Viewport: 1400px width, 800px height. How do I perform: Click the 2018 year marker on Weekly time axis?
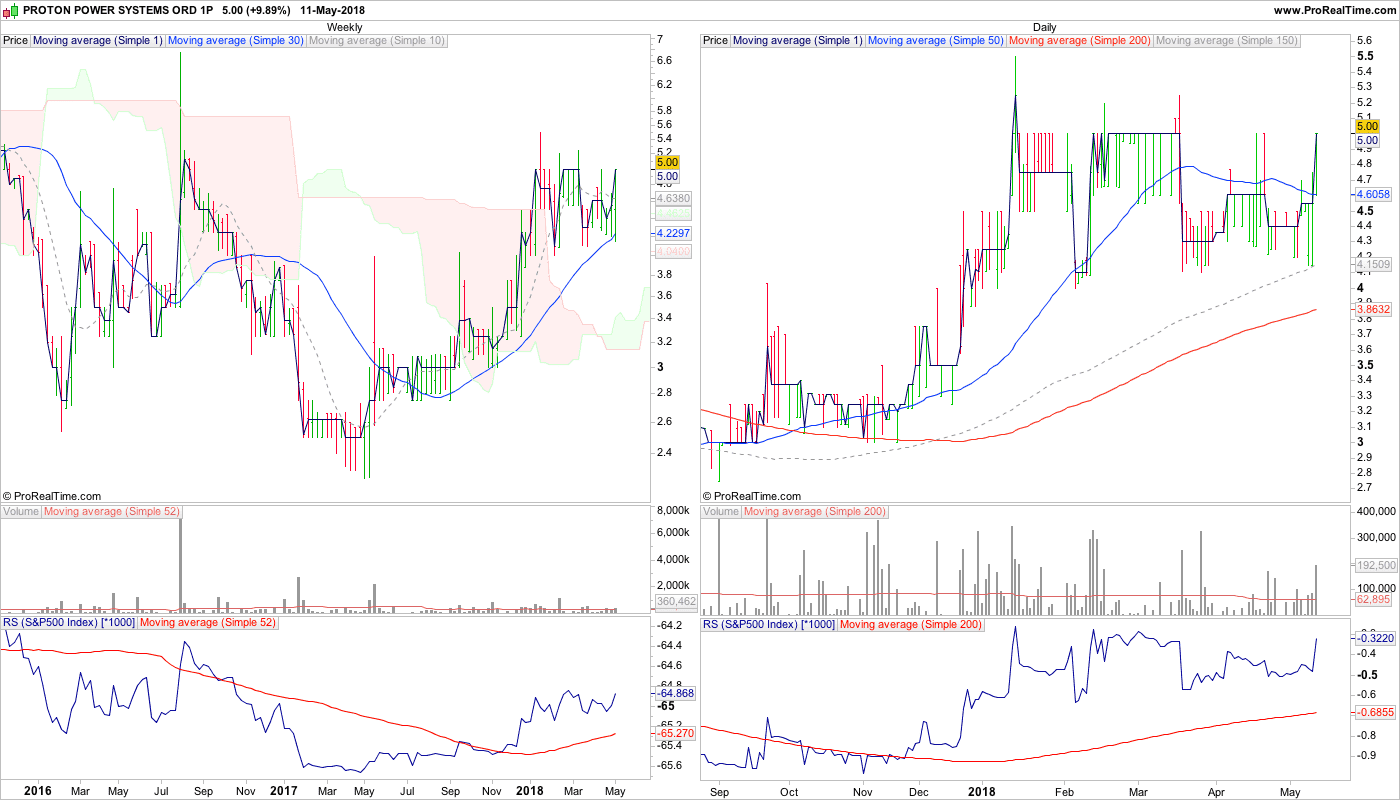click(529, 791)
